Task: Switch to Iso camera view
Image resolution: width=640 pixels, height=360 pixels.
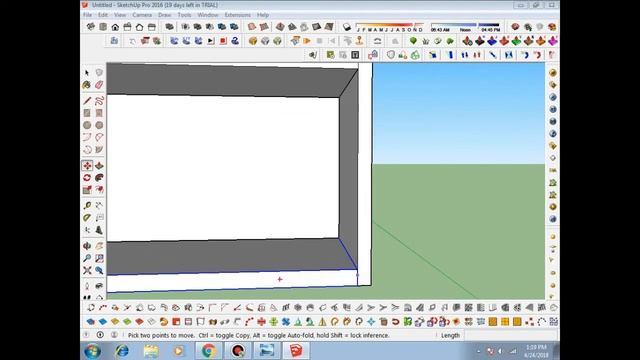Action: (91, 27)
